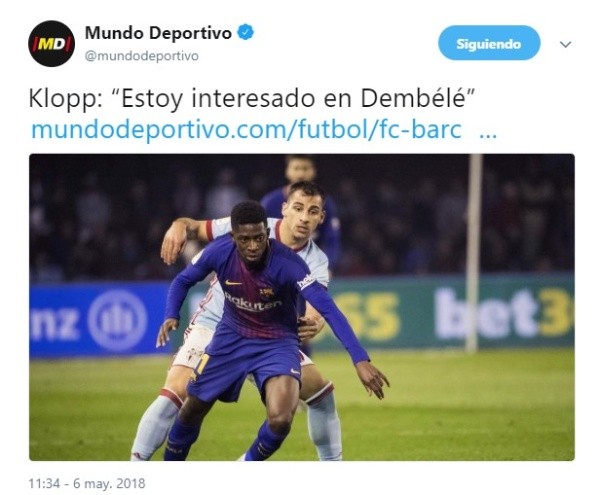This screenshot has width=600, height=495.
Task: Click the blue verified badge checkmark
Action: tap(246, 33)
